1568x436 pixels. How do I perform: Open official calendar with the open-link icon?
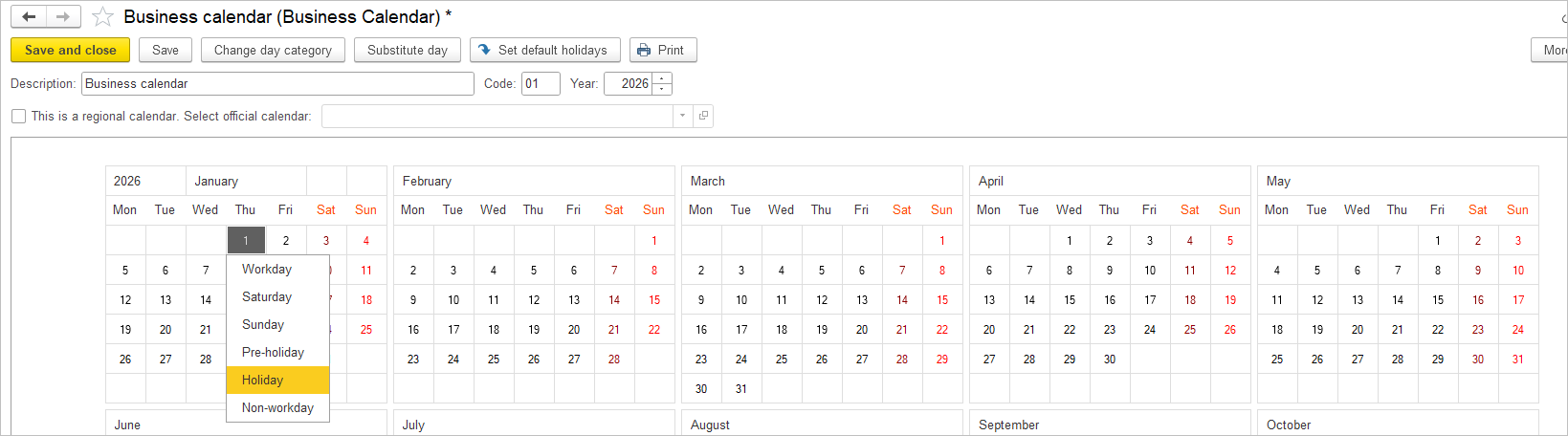pyautogui.click(x=703, y=116)
